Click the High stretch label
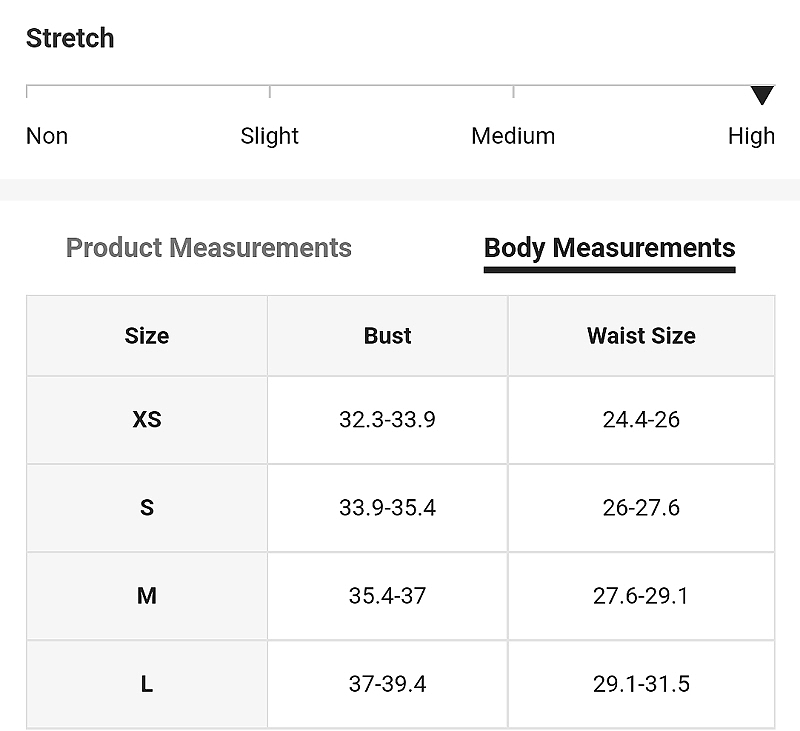The image size is (800, 731). click(751, 136)
